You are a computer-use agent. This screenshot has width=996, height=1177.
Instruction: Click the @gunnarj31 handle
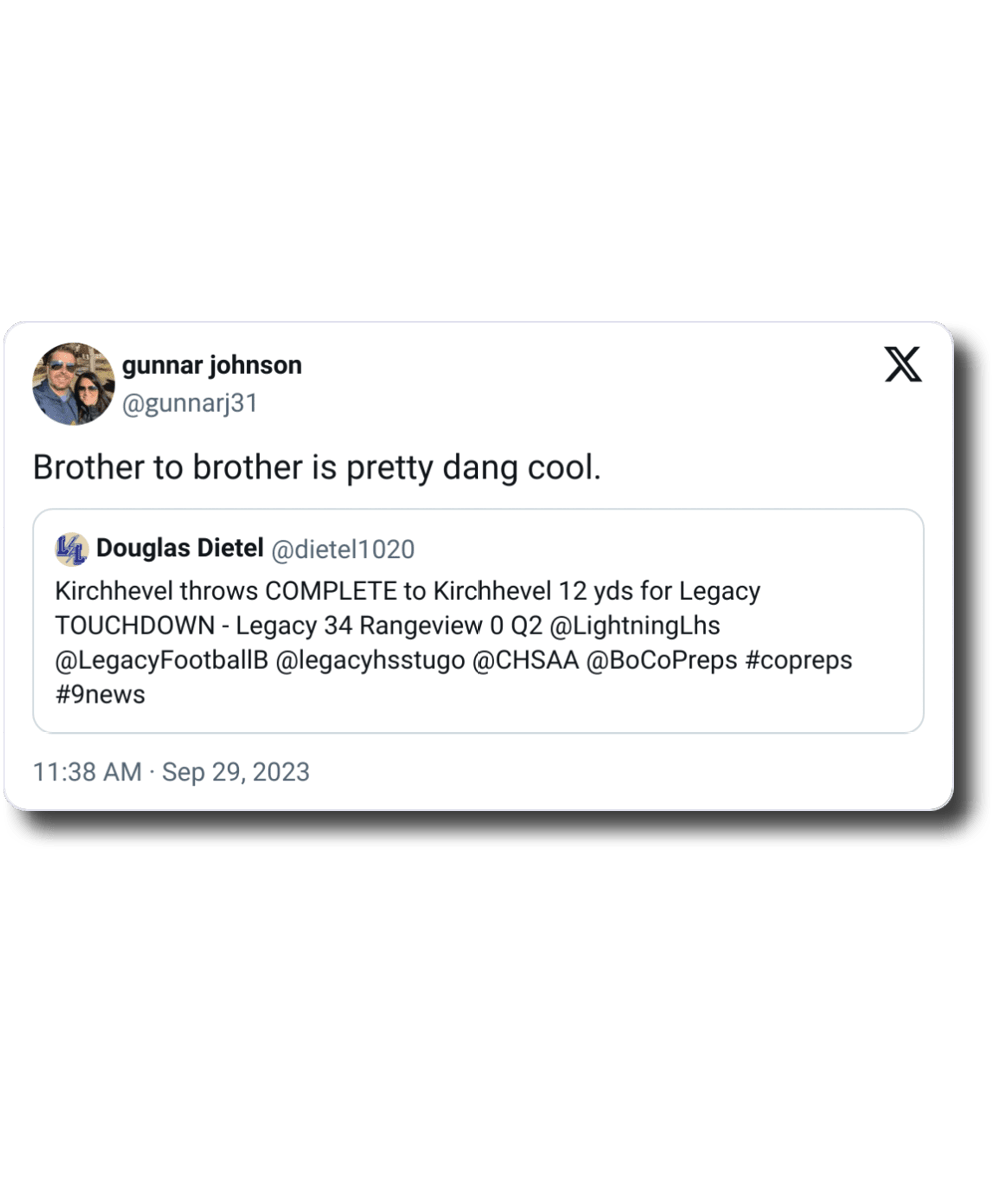(x=190, y=403)
